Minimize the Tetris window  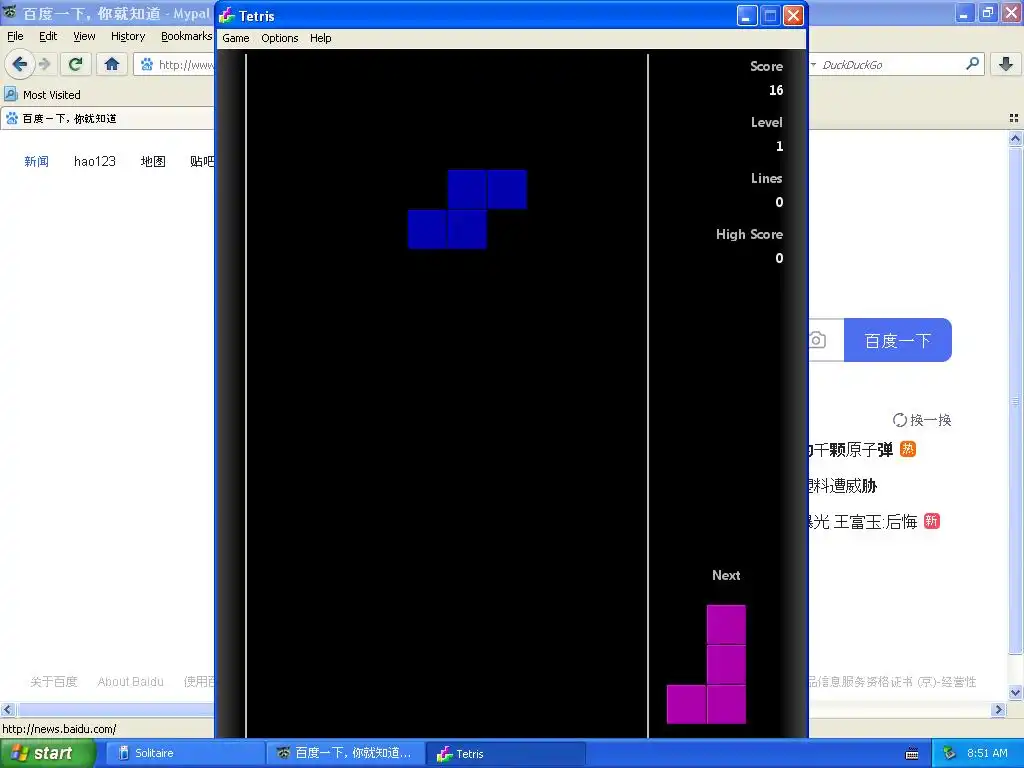pyautogui.click(x=747, y=15)
